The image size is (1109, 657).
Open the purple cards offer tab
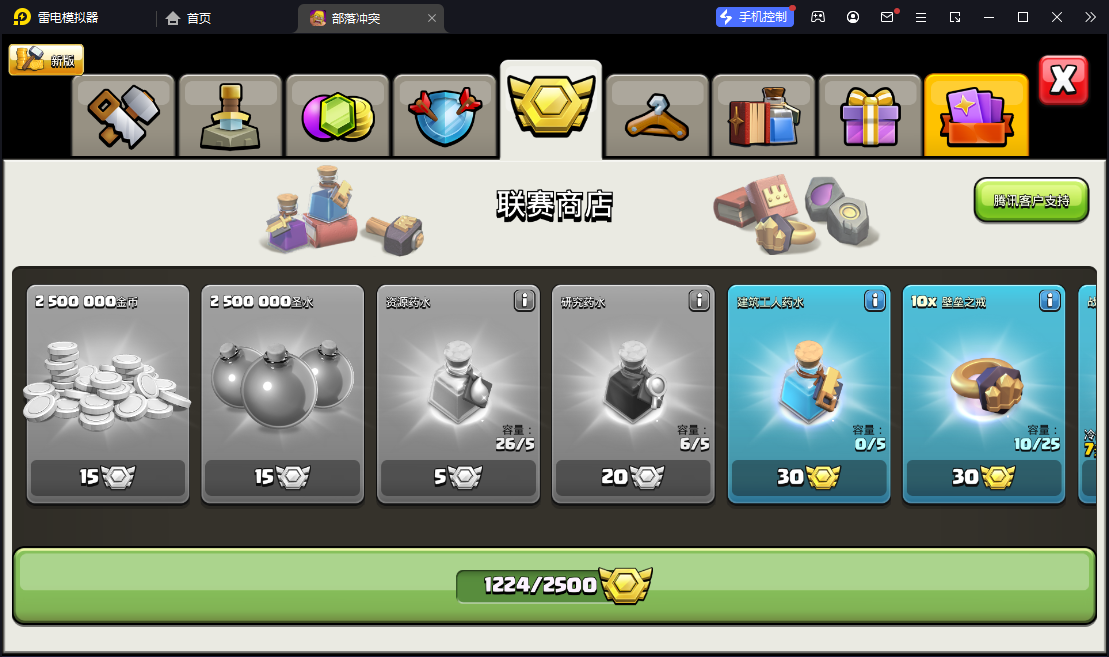click(977, 116)
